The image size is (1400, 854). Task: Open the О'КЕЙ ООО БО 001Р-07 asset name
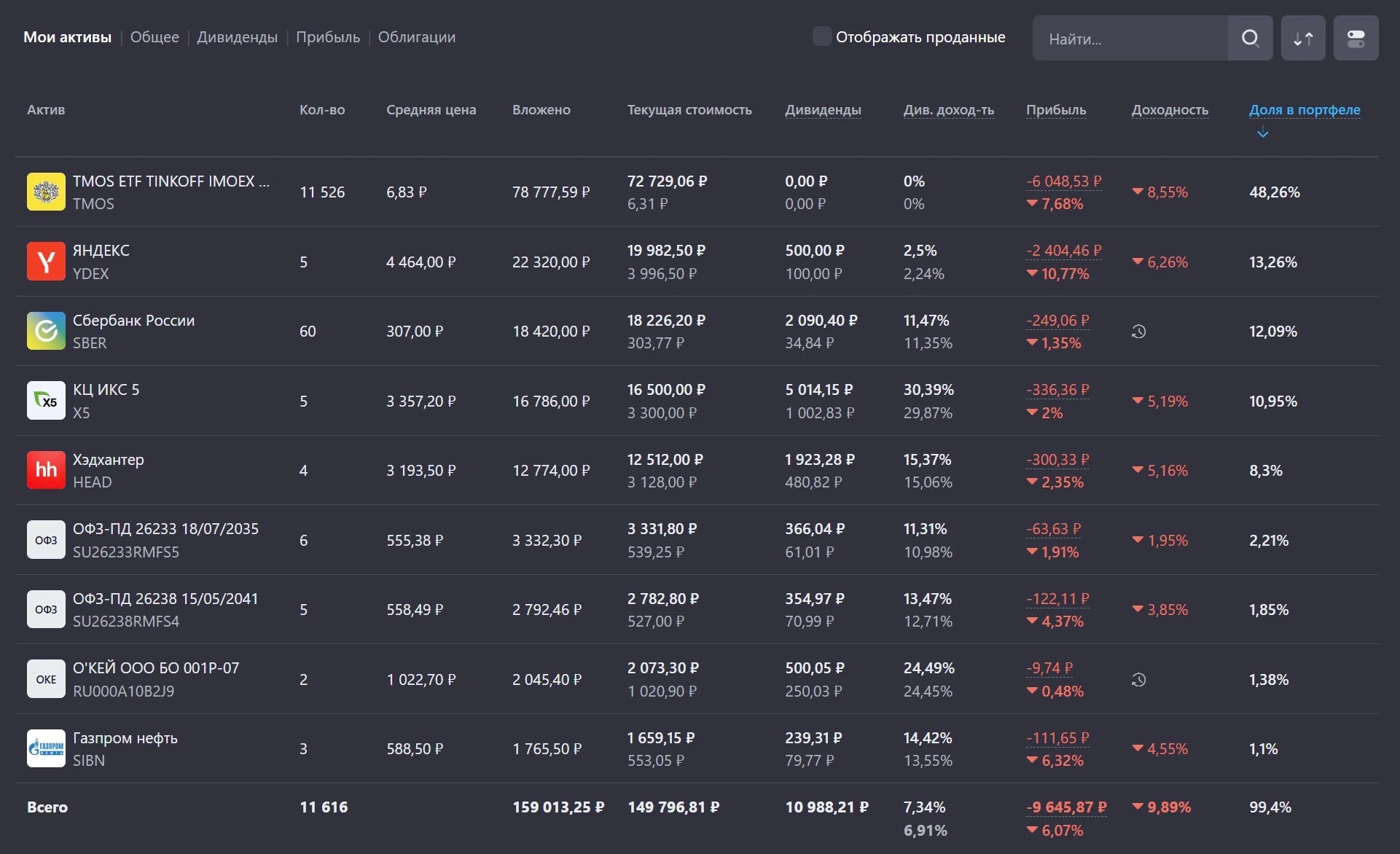pos(156,668)
